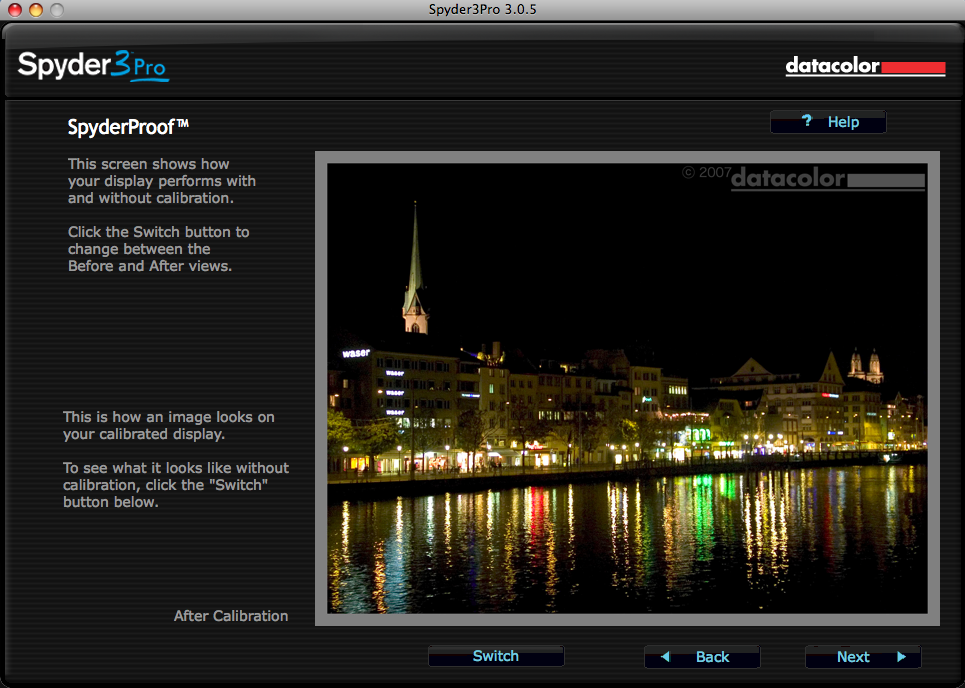Toggle Before/After view with Switch button
Viewport: 965px width, 688px height.
pos(496,656)
